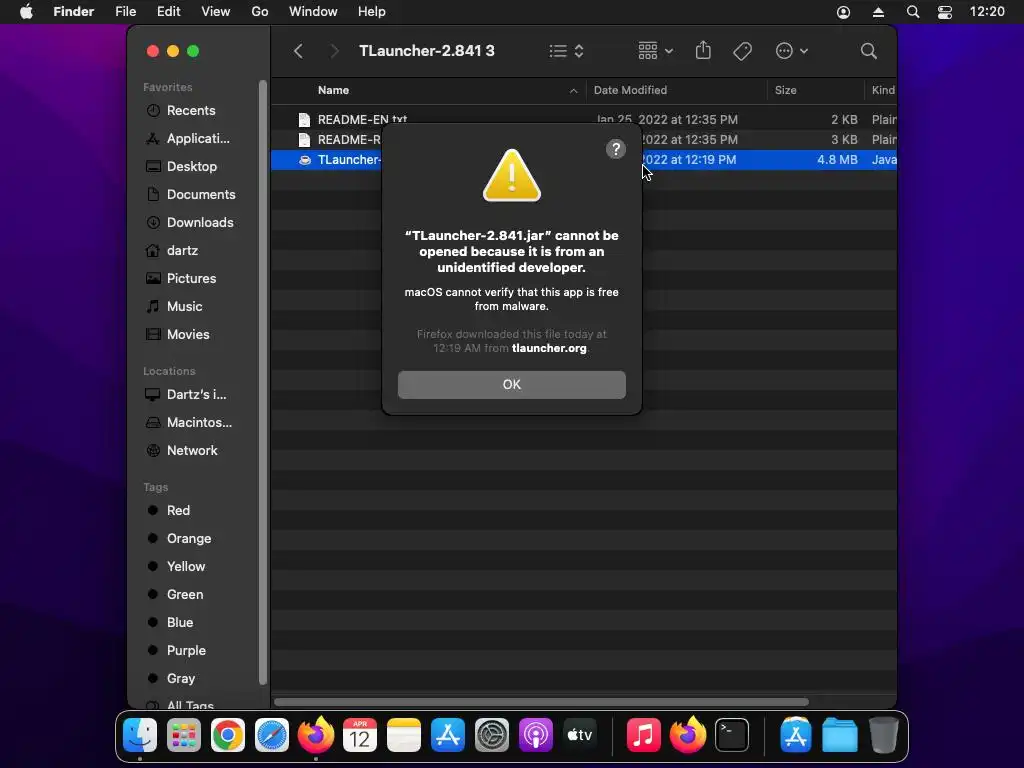Open the Finder menu

[x=73, y=12]
